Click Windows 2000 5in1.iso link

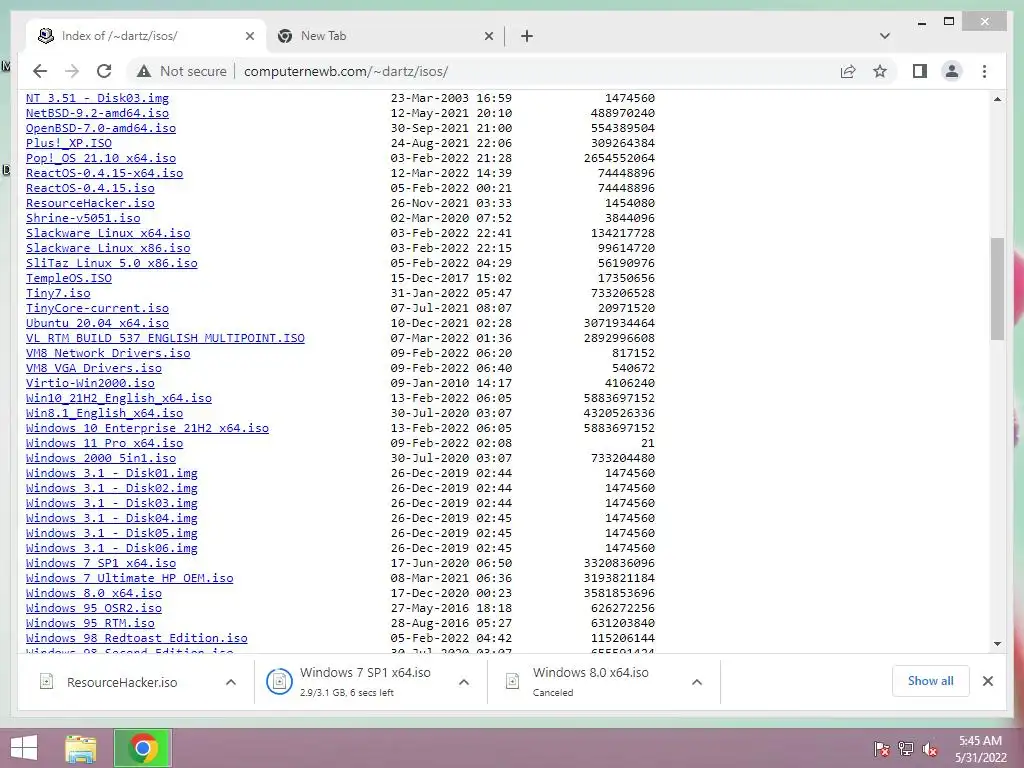[x=101, y=458]
